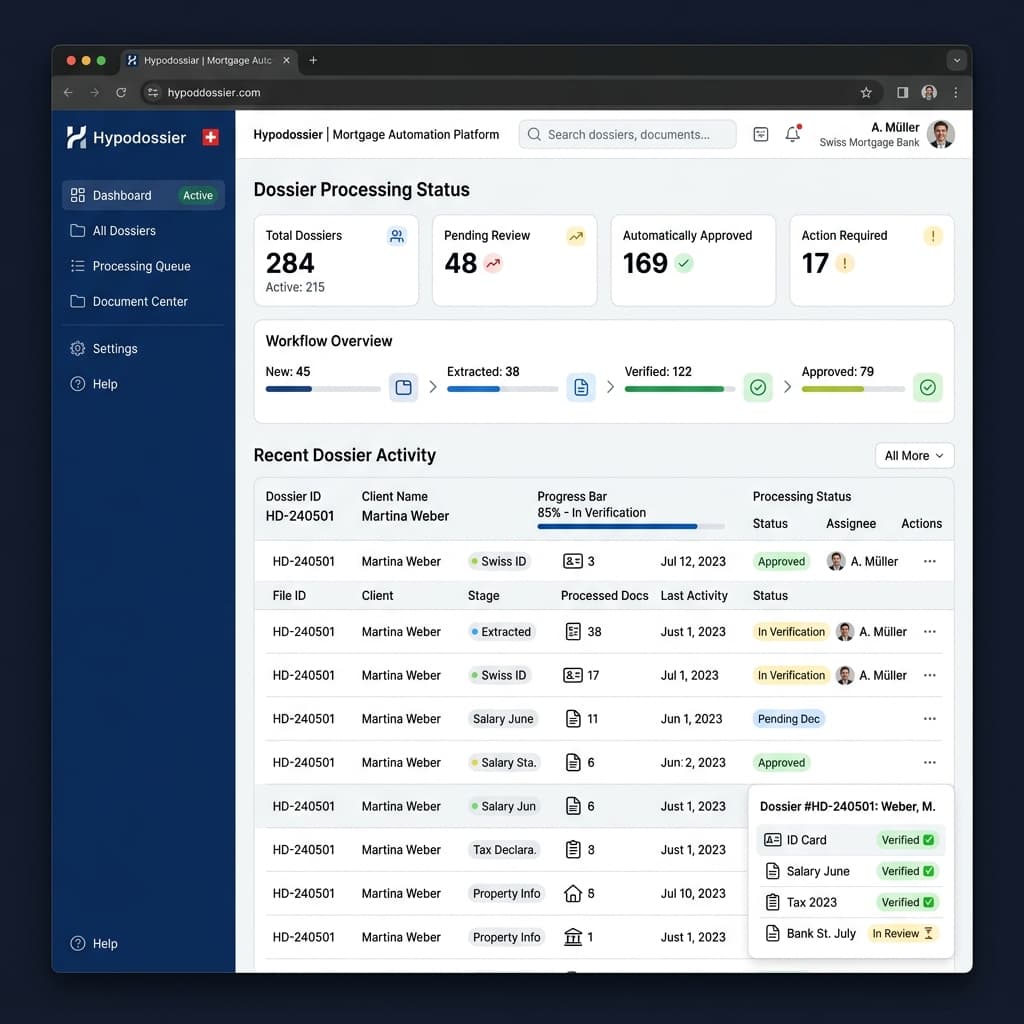The height and width of the screenshot is (1024, 1024).
Task: Toggle ID Card Verified checkbox
Action: point(928,840)
